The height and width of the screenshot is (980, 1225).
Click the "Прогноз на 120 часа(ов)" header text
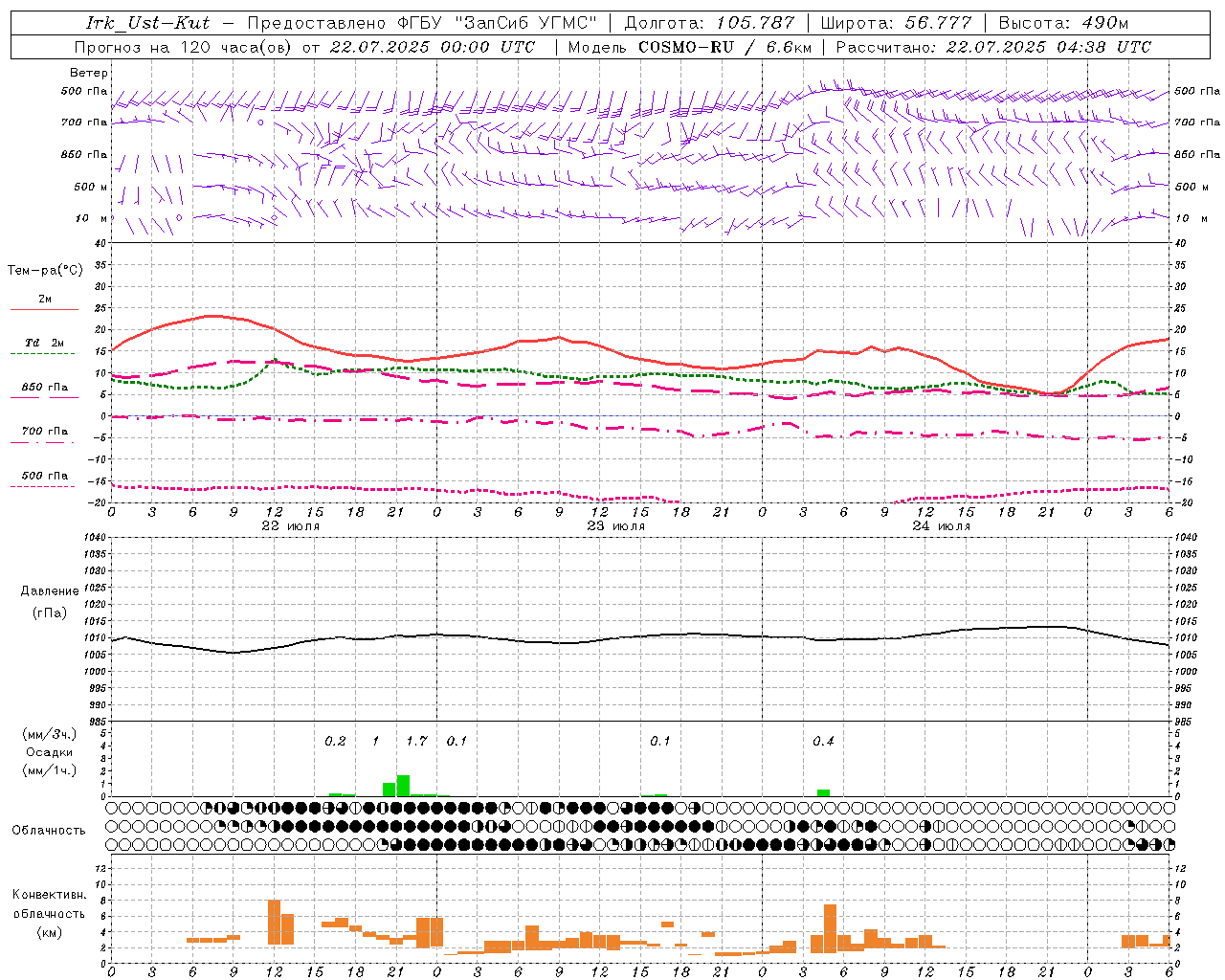click(184, 47)
